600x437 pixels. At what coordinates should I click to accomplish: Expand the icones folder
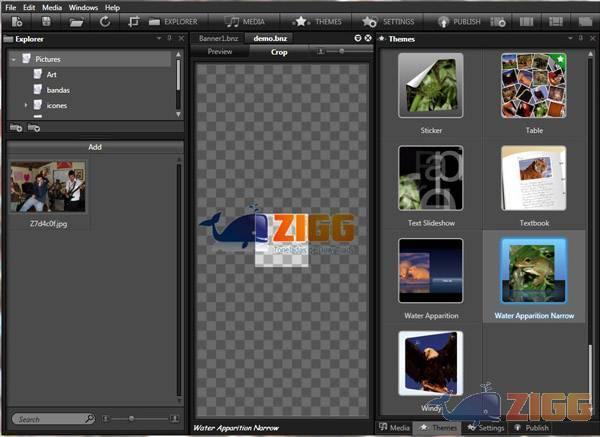click(26, 105)
